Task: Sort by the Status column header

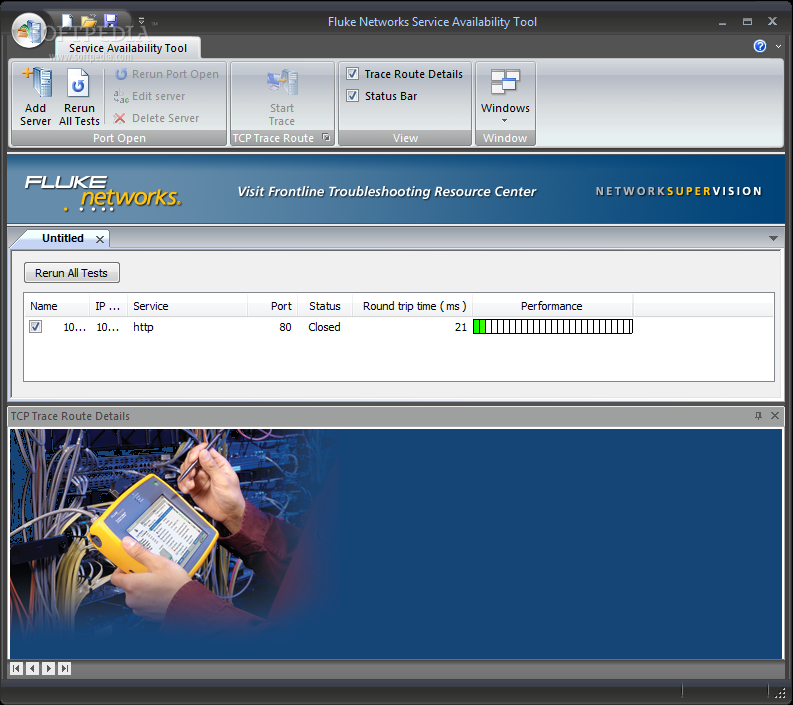Action: tap(325, 306)
